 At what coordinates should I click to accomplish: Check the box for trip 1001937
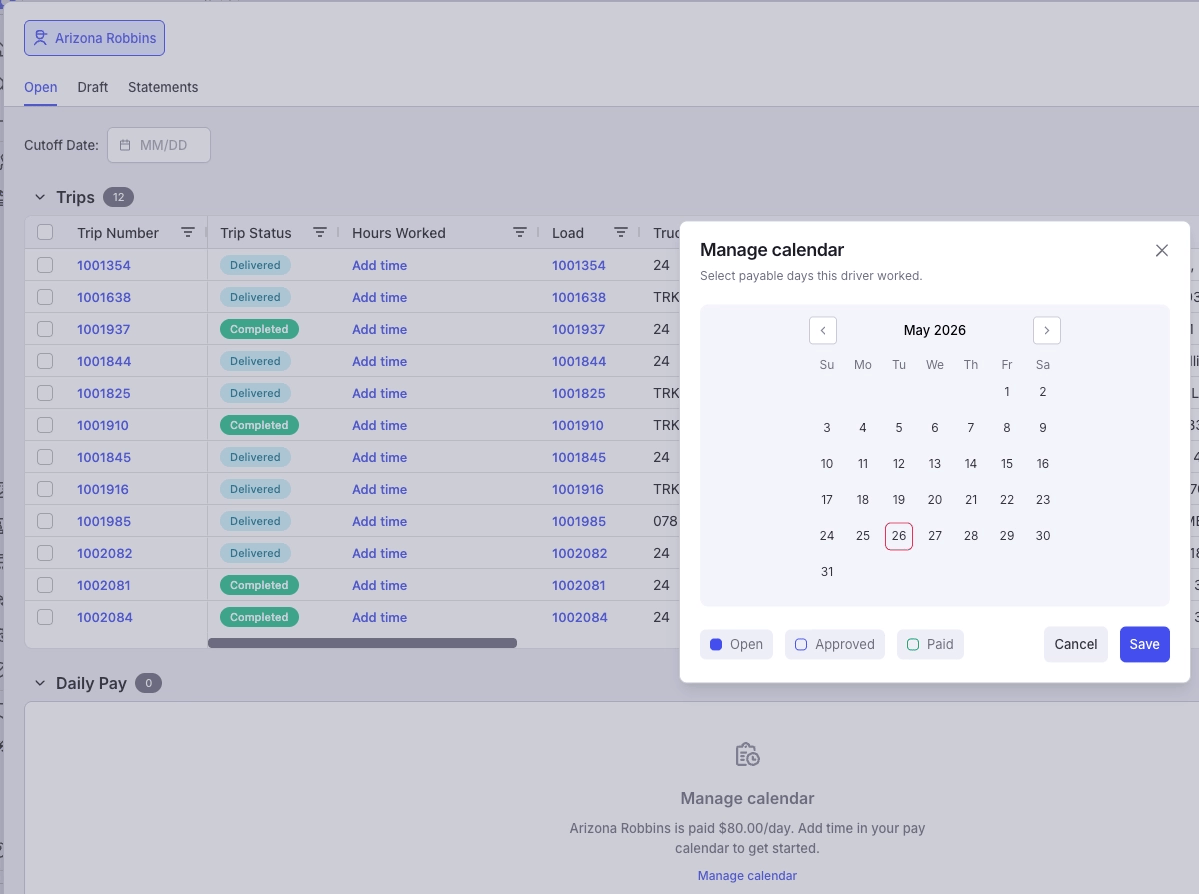point(45,330)
